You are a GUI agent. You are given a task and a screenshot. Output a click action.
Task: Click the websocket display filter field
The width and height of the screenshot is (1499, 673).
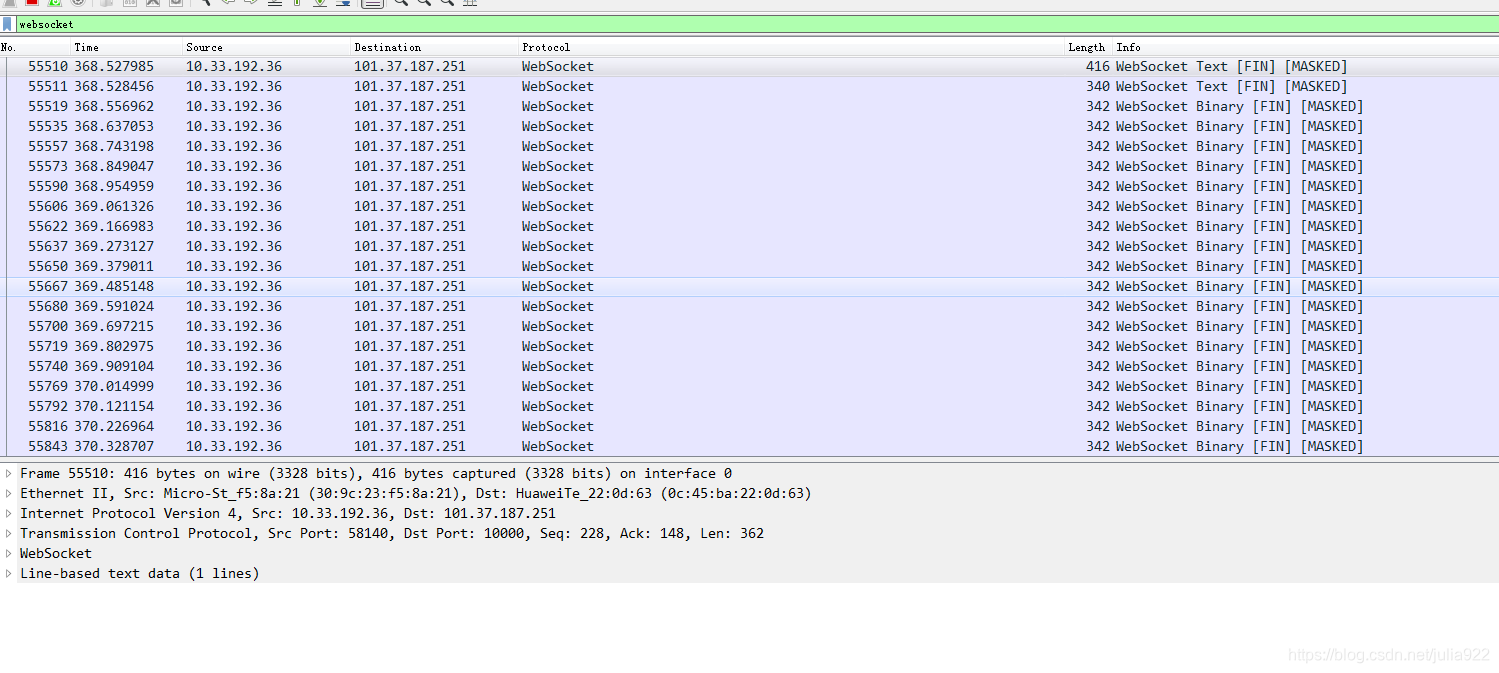tap(757, 24)
